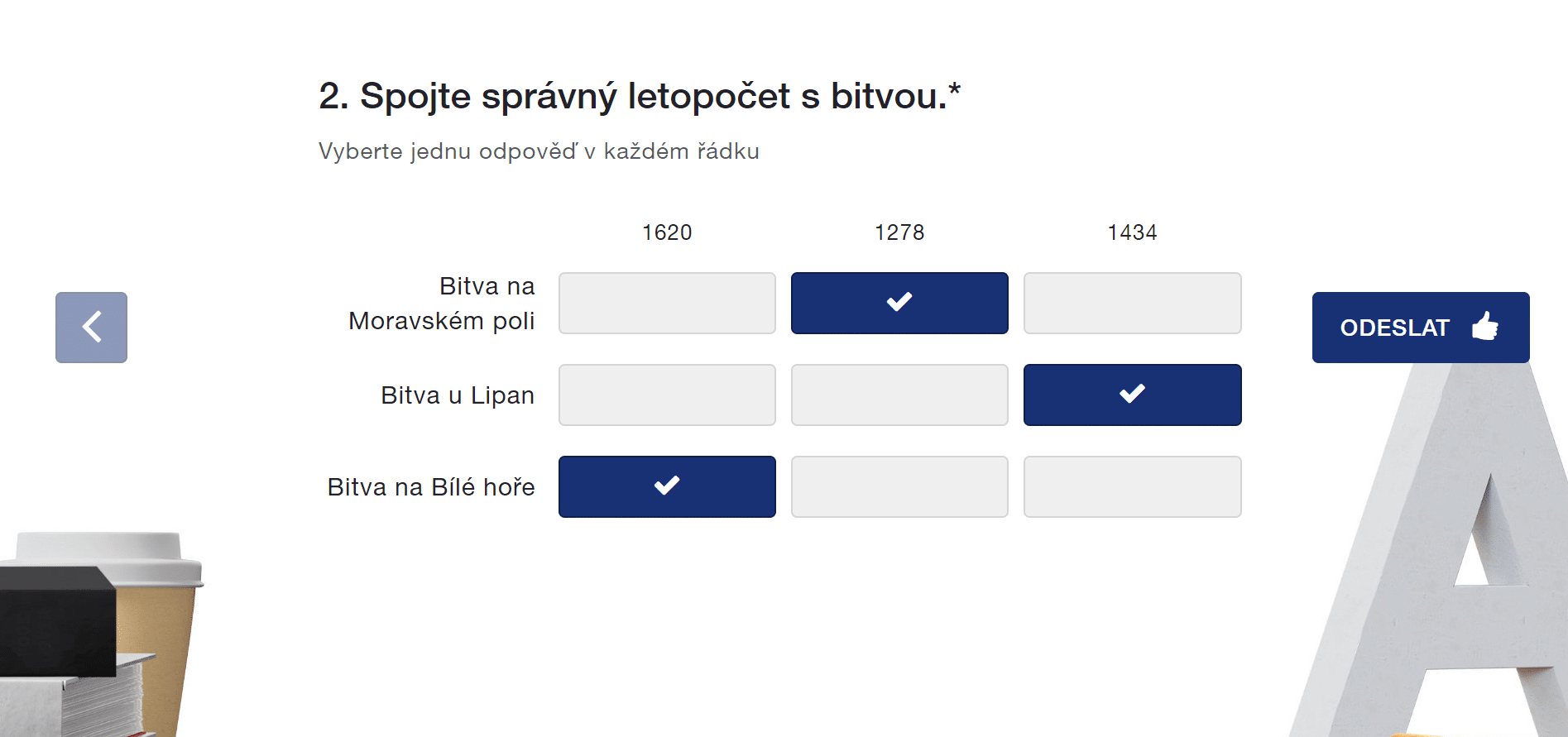Select 1434 for Bitva na Moravském poli
The height and width of the screenshot is (737, 1568).
click(1132, 304)
